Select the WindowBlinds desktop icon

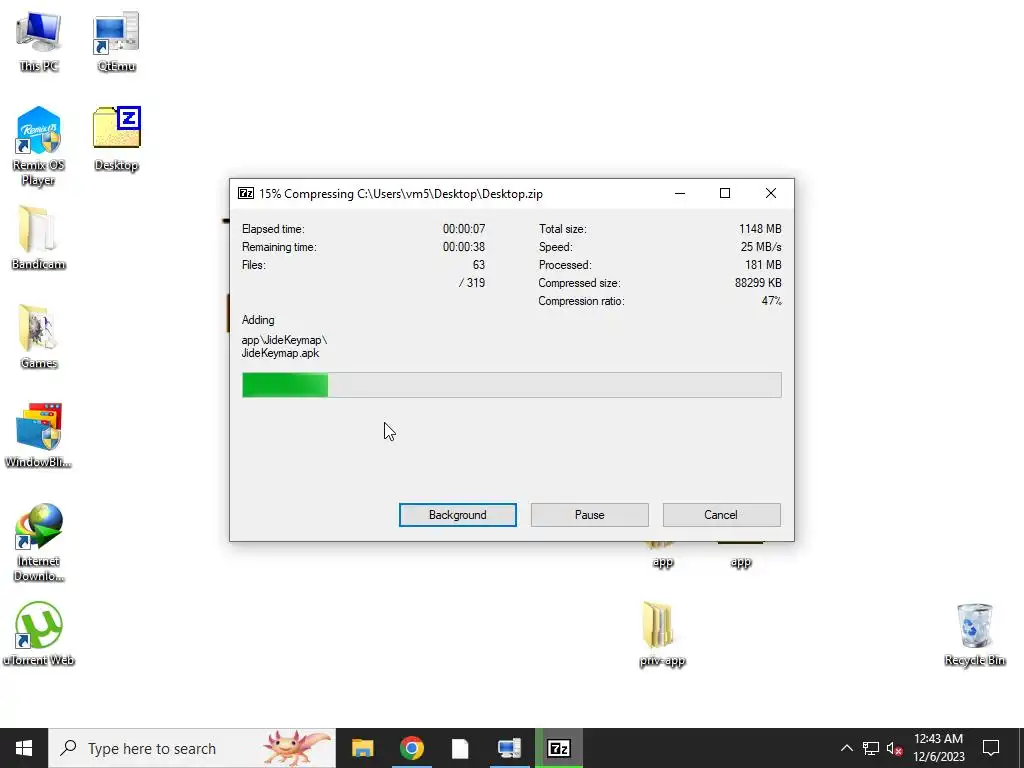[39, 436]
